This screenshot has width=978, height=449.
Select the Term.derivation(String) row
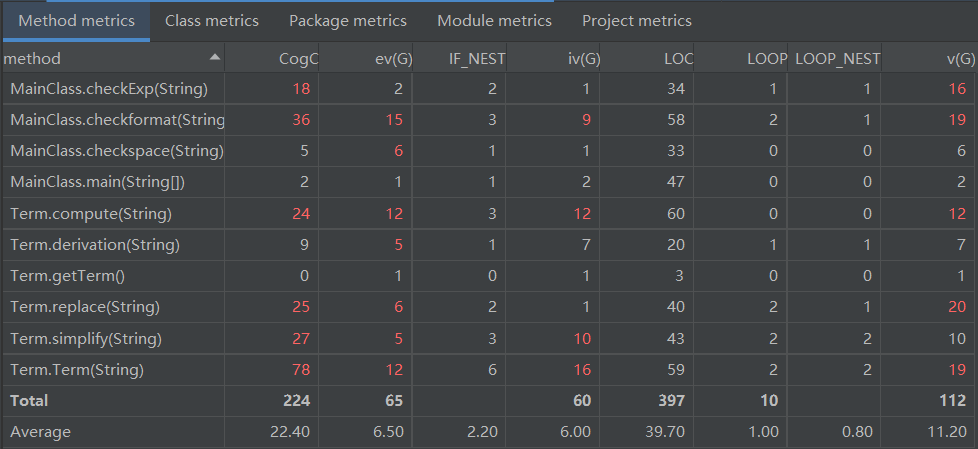click(489, 245)
